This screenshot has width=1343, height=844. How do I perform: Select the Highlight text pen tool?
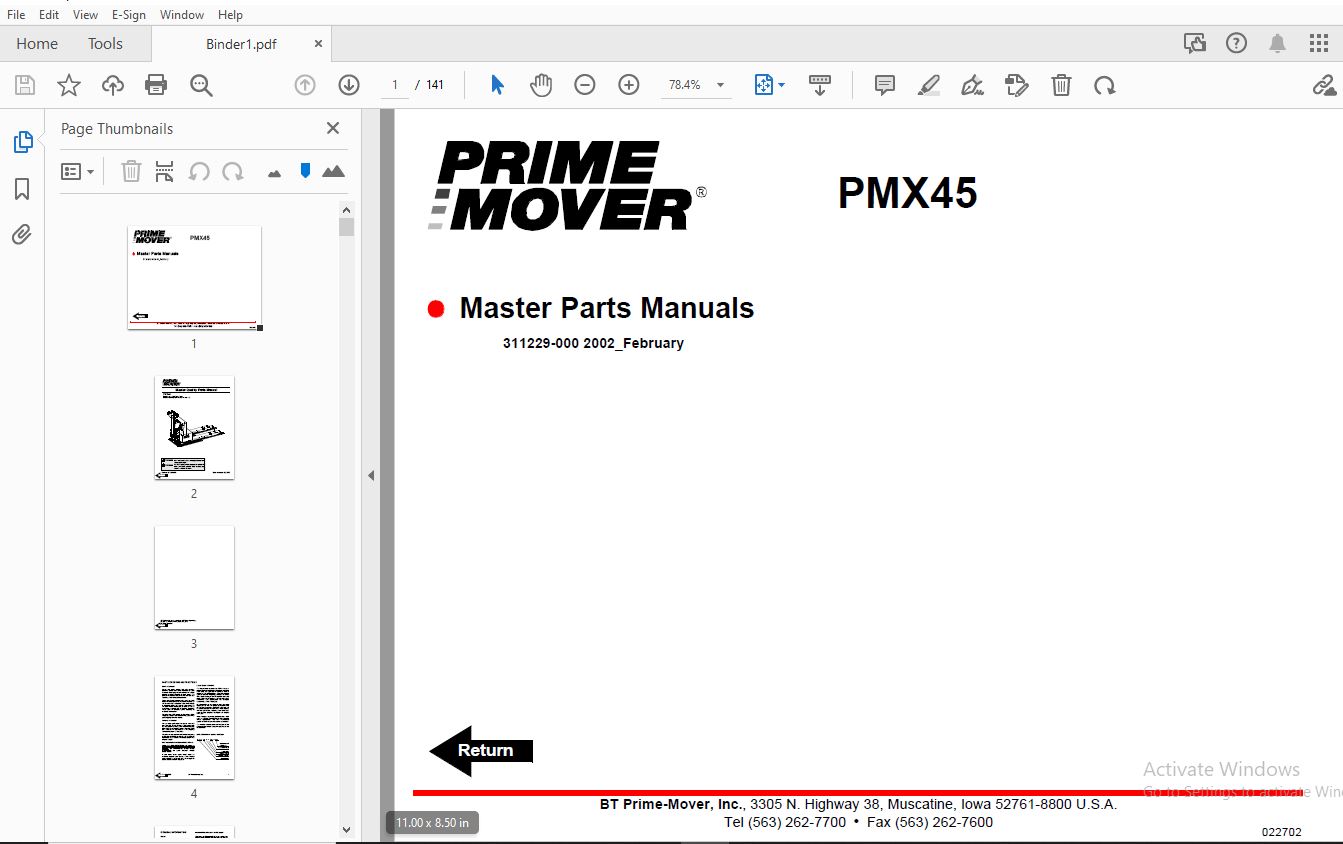pyautogui.click(x=929, y=86)
